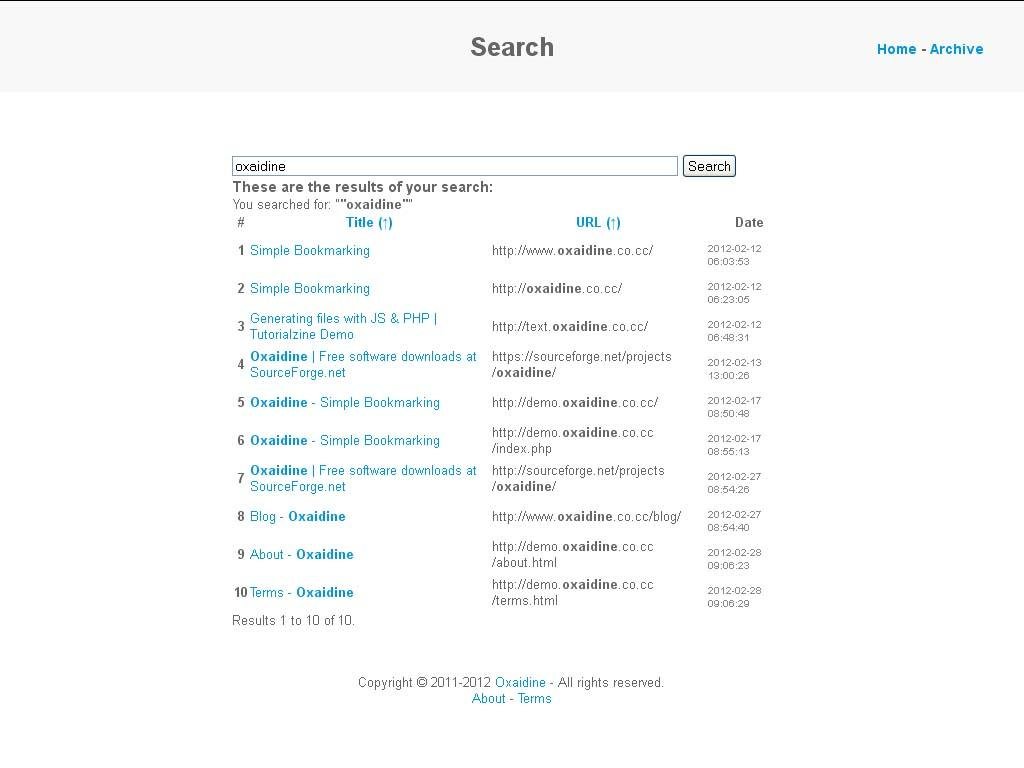Screen dimensions: 1024x768
Task: Open Terms in the footer
Action: pos(534,698)
